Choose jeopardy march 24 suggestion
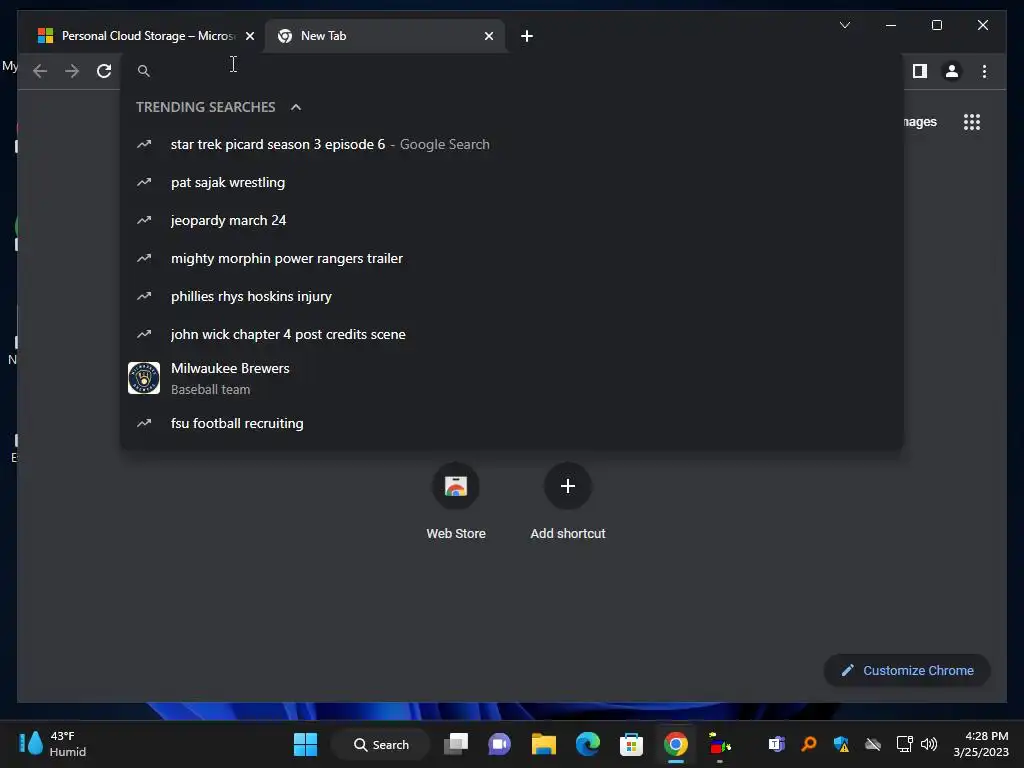Screen dimensions: 1024x768 click(512, 220)
